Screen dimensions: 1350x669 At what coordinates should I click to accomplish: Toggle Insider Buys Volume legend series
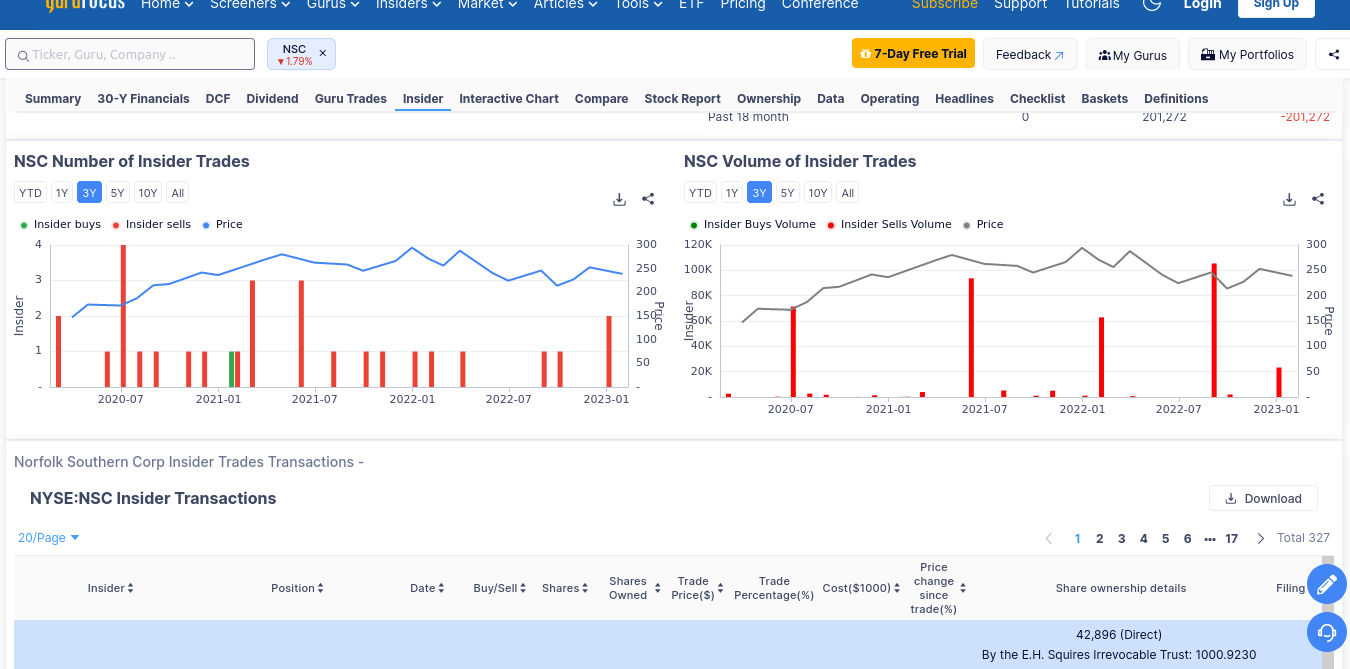(x=752, y=224)
